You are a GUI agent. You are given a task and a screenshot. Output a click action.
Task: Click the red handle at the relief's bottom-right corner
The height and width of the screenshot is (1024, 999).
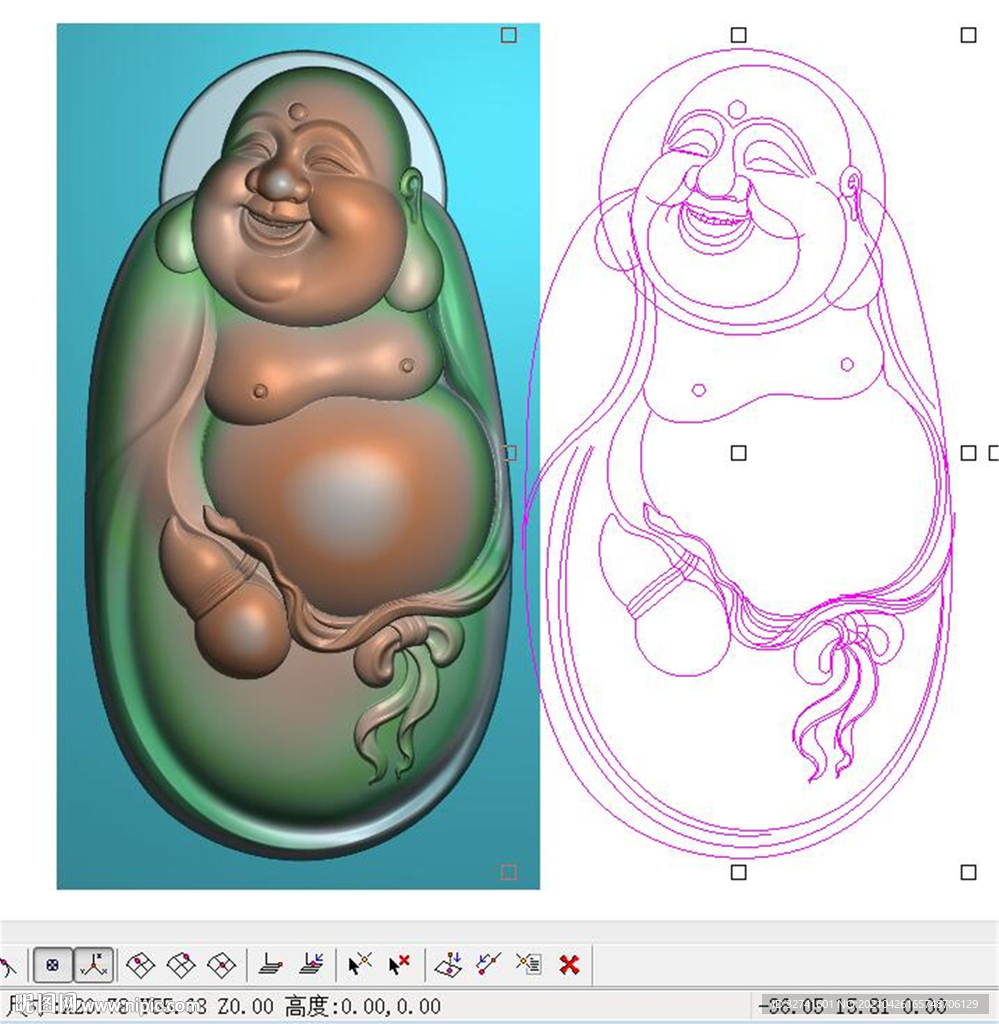[x=508, y=873]
